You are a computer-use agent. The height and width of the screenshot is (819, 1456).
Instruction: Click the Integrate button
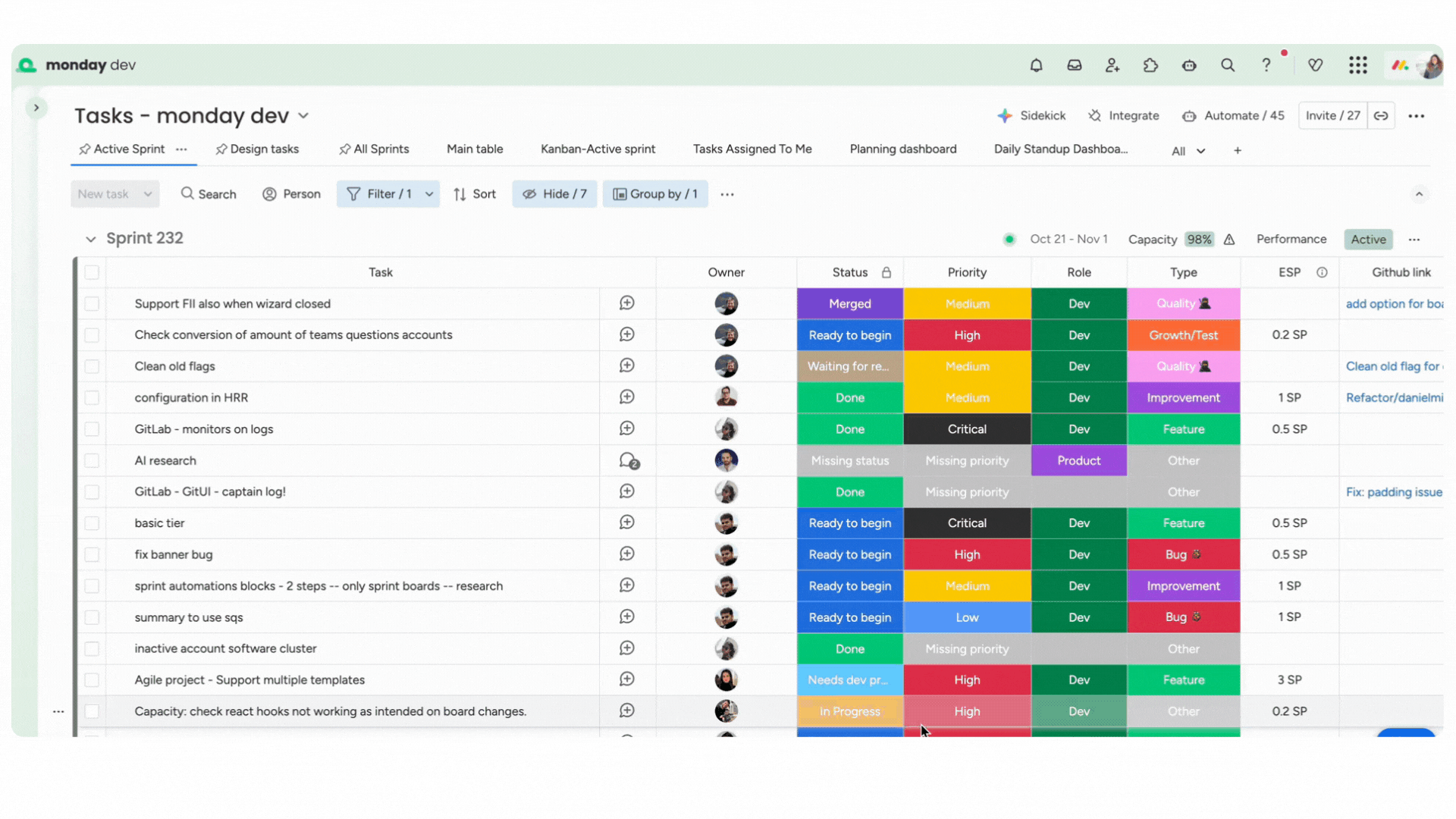tap(1124, 116)
